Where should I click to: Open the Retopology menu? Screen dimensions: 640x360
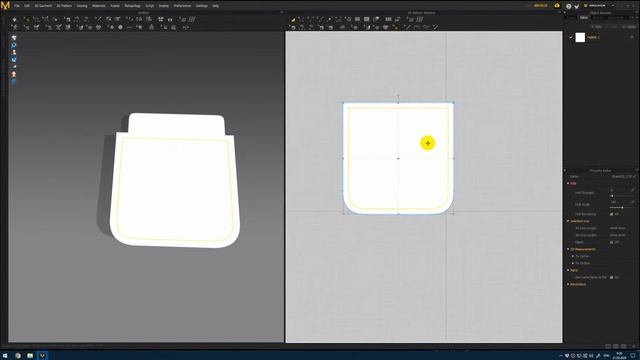132,6
